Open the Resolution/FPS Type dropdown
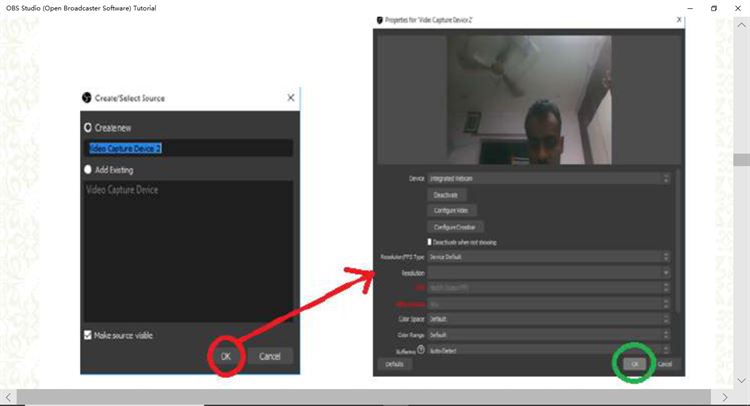 pos(549,257)
